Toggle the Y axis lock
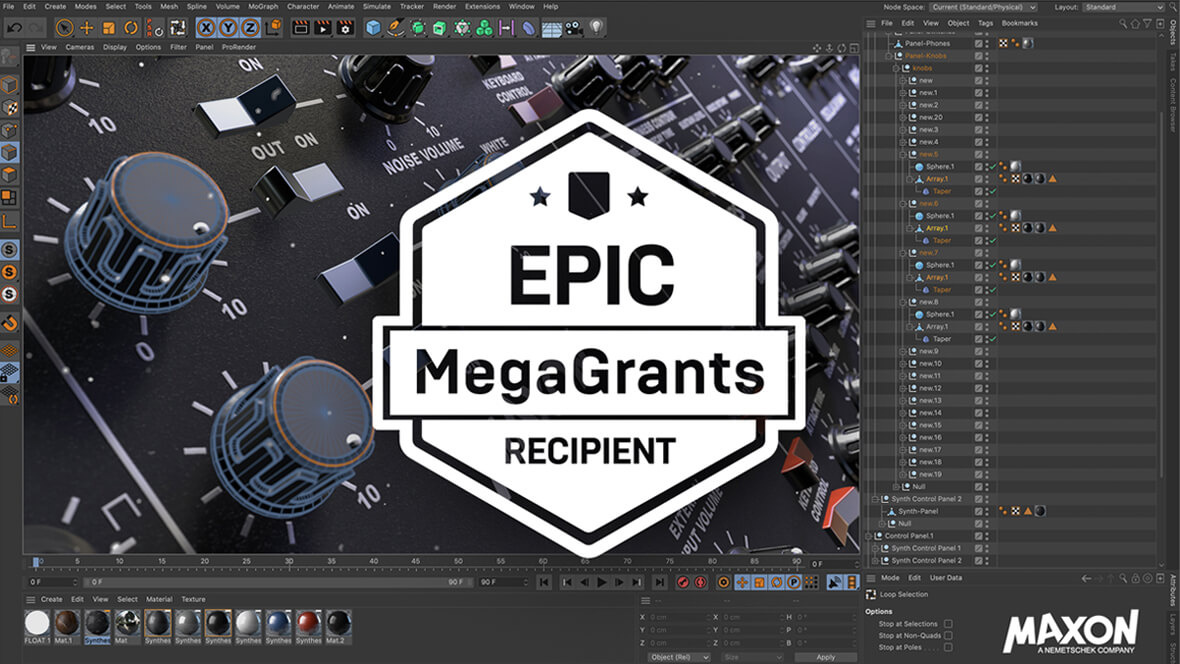This screenshot has width=1180, height=664. pos(228,28)
